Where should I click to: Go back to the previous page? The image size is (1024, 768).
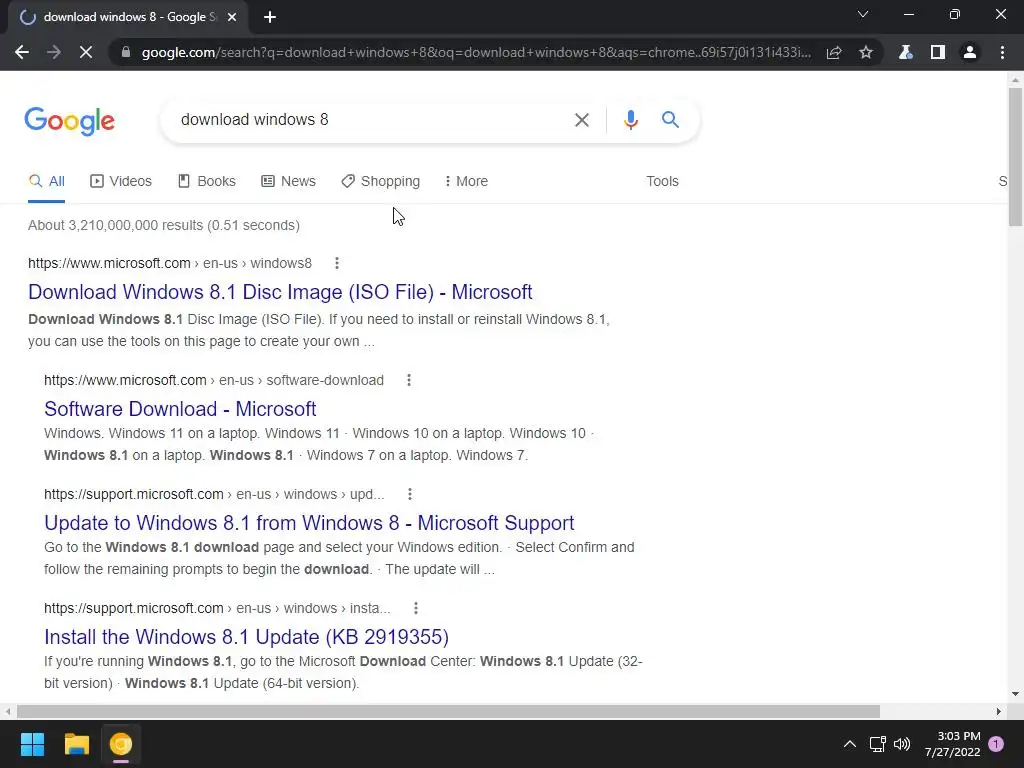[22, 52]
